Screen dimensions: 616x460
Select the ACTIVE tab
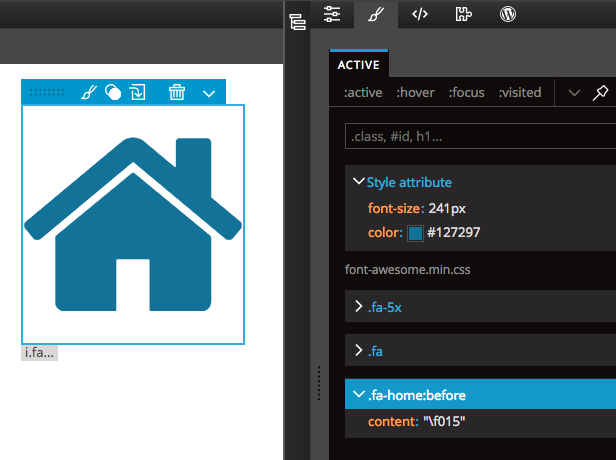359,64
